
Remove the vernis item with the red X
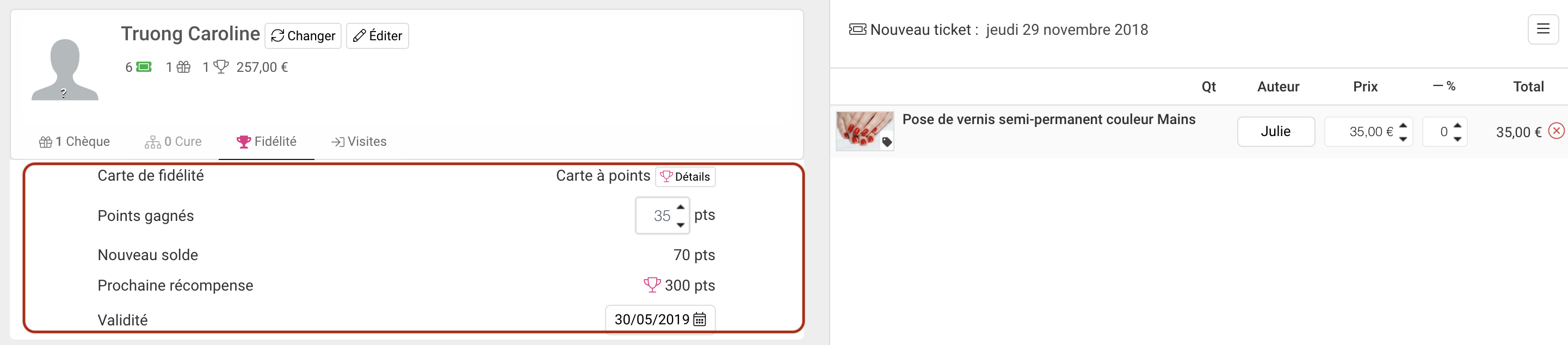point(1557,131)
